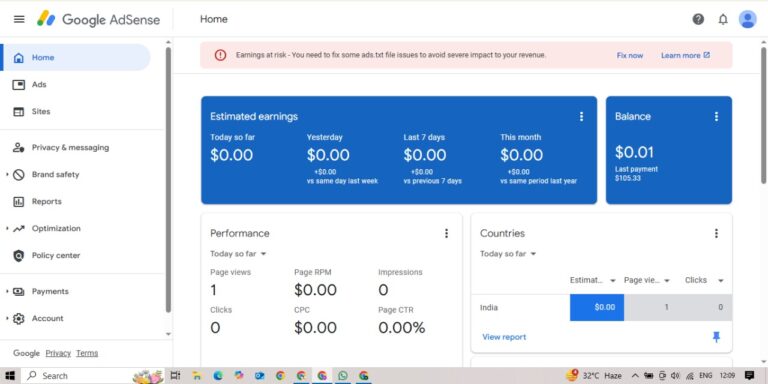This screenshot has width=768, height=384.
Task: Click View report in Countries card
Action: 504,337
